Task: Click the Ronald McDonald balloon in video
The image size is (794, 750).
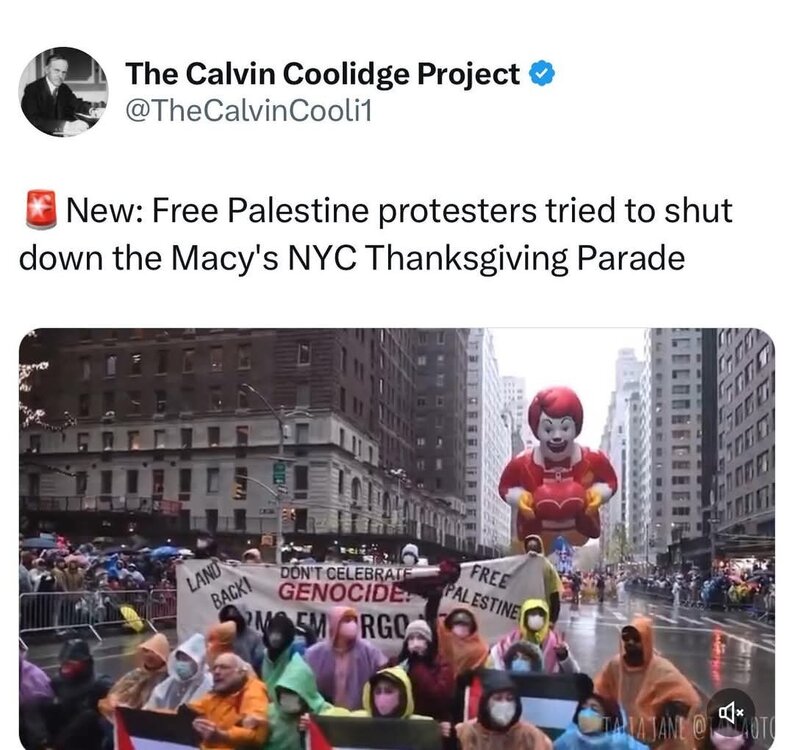Action: pos(558,466)
